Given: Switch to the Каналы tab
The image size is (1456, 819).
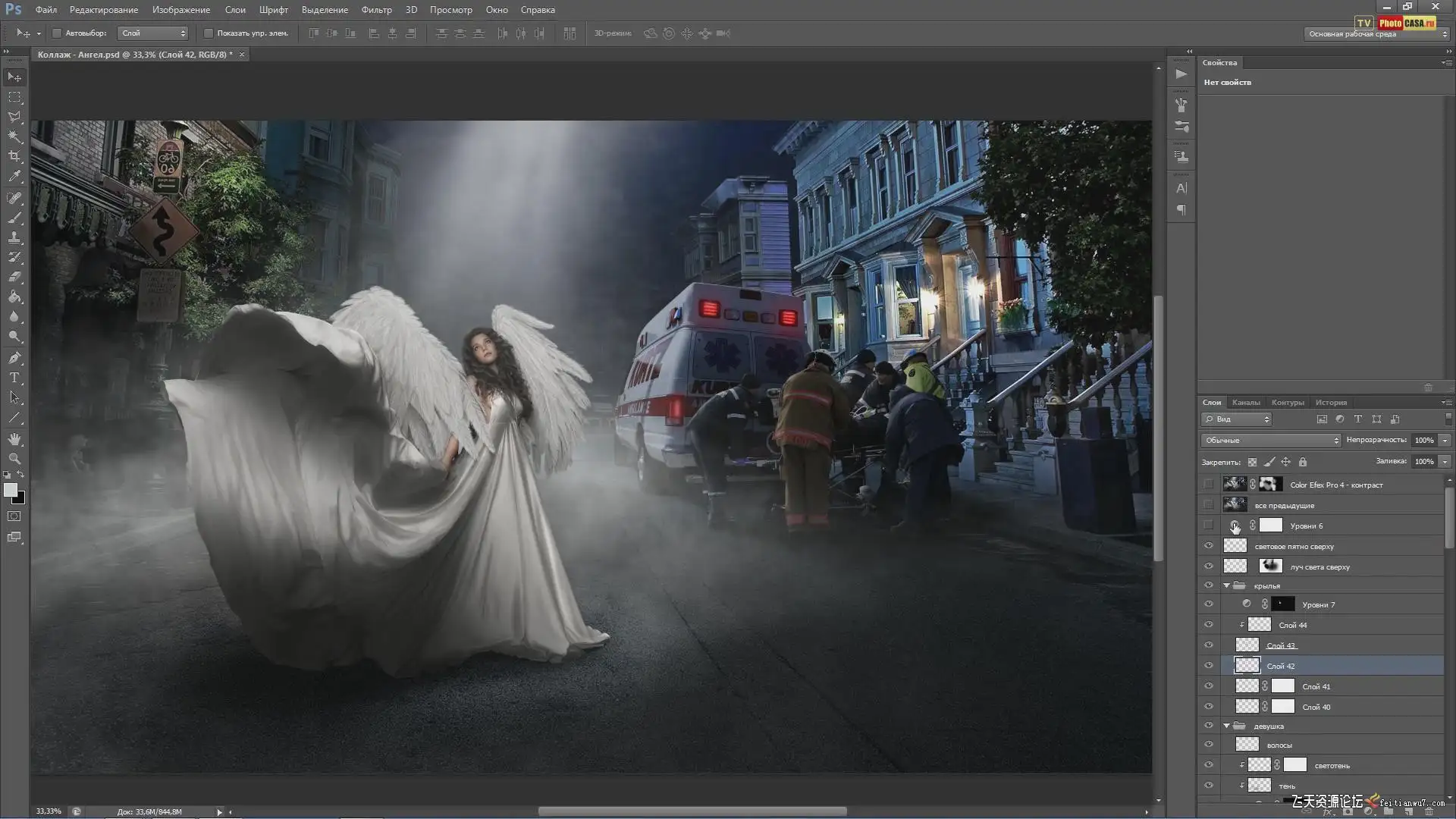Looking at the screenshot, I should pos(1246,403).
